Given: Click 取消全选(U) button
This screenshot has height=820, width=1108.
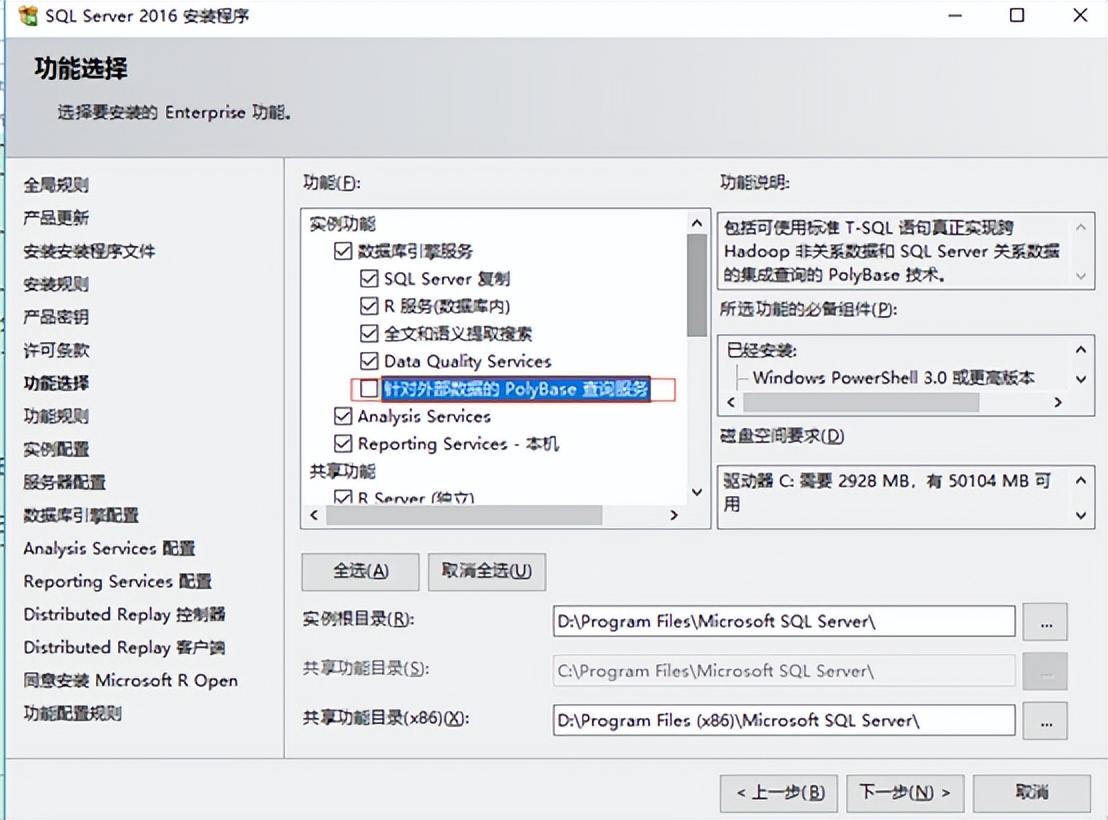Looking at the screenshot, I should [x=487, y=571].
